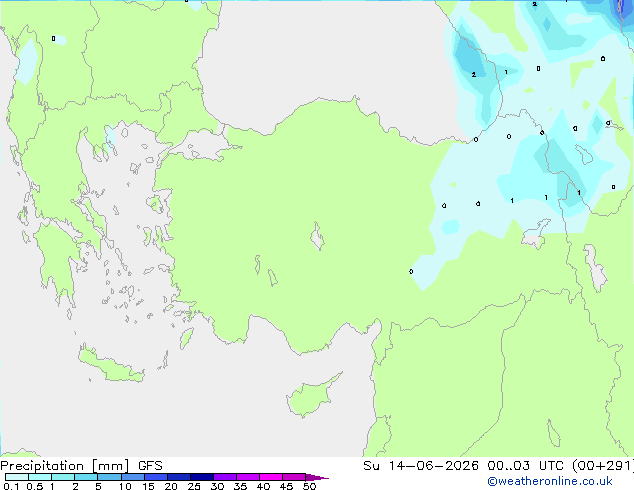Click the over-50 mm legend arrow tip
This screenshot has height=490, width=634.
pos(317,477)
